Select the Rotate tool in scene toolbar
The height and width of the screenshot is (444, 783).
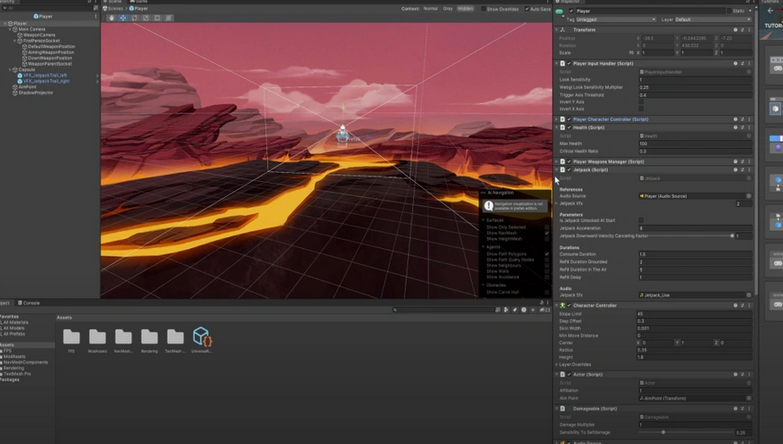click(x=134, y=18)
